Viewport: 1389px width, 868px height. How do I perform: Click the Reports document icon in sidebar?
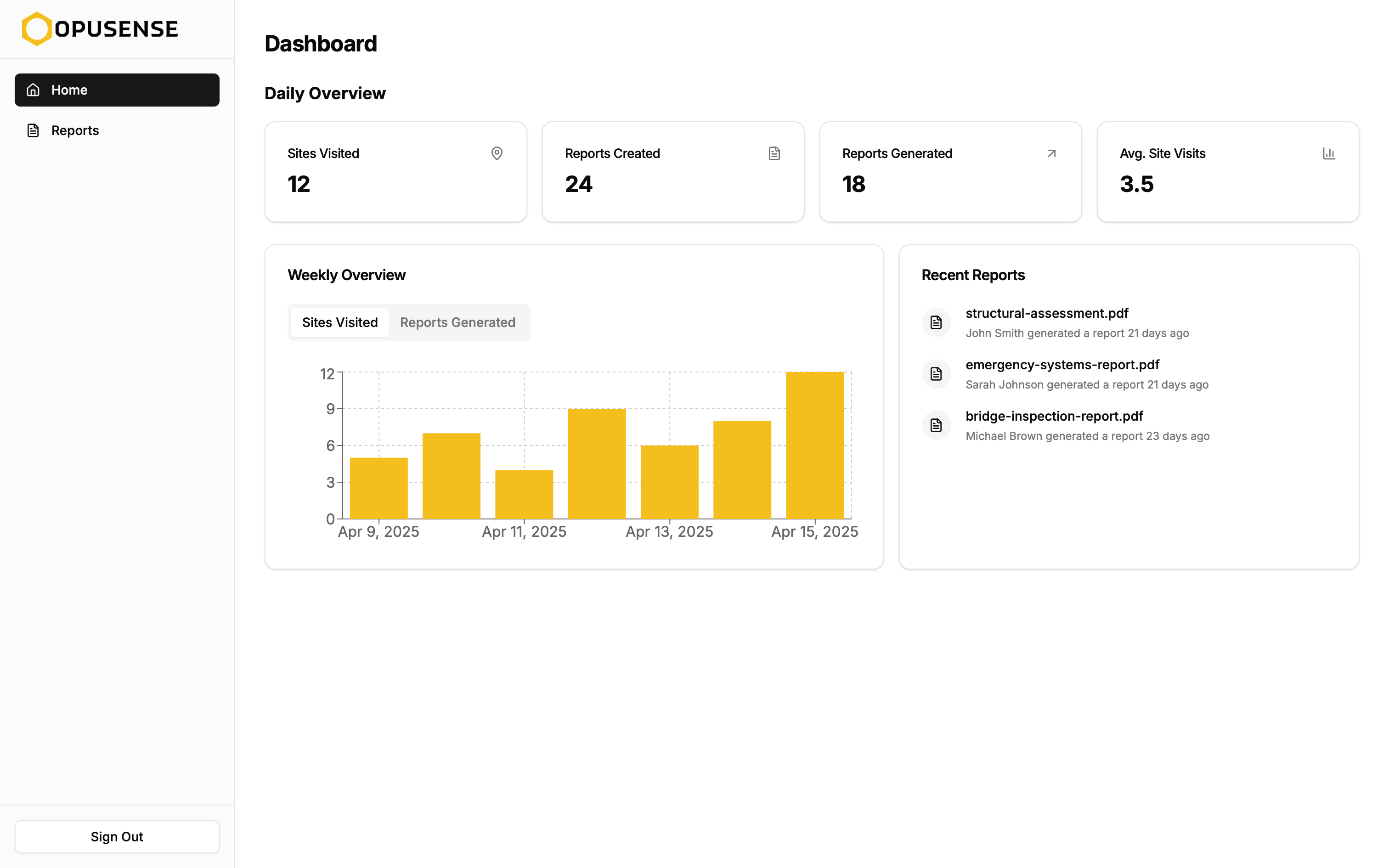[33, 130]
